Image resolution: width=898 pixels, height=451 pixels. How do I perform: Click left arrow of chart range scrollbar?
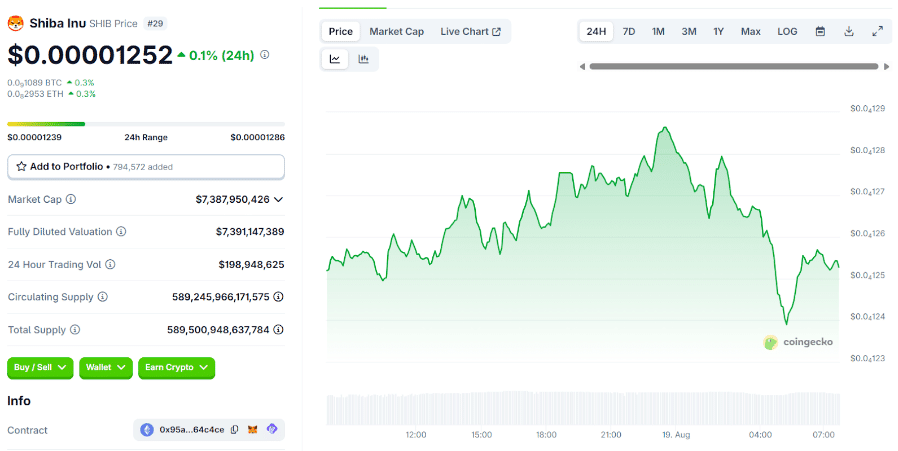click(x=582, y=67)
